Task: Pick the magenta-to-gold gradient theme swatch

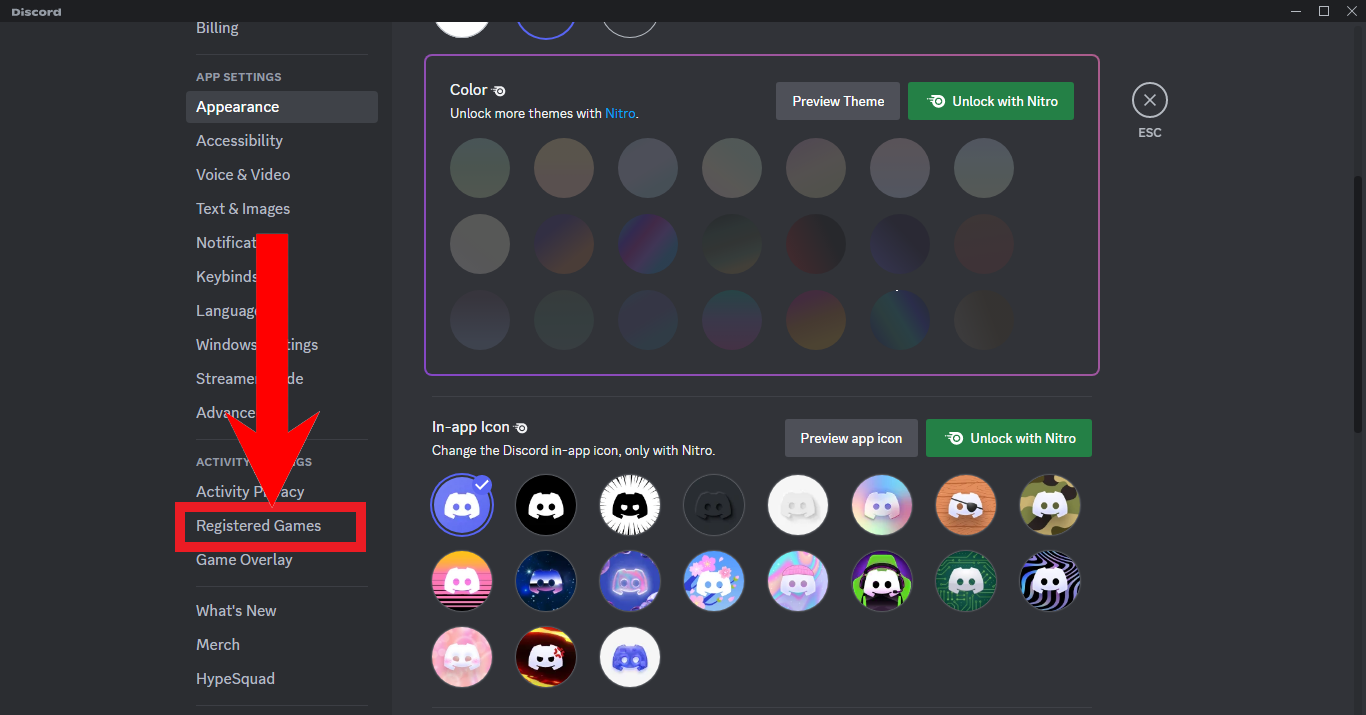Action: pos(816,320)
